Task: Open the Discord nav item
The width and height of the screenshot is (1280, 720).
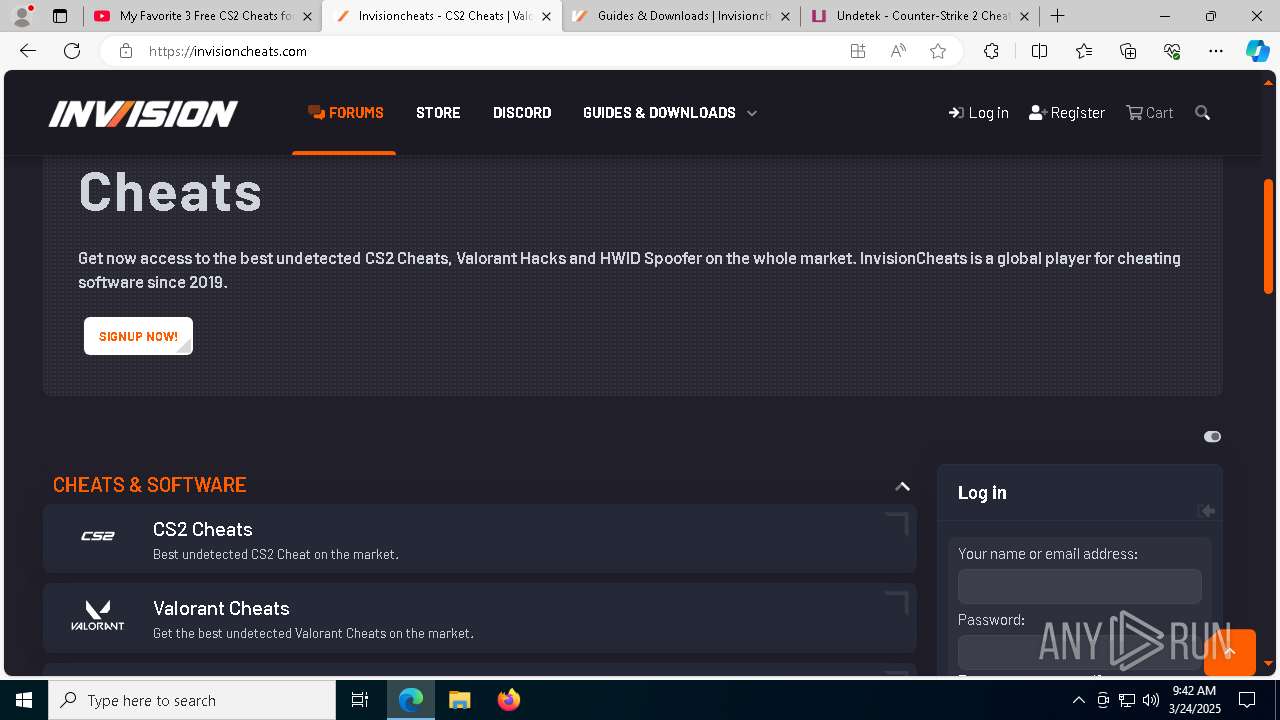Action: [522, 113]
